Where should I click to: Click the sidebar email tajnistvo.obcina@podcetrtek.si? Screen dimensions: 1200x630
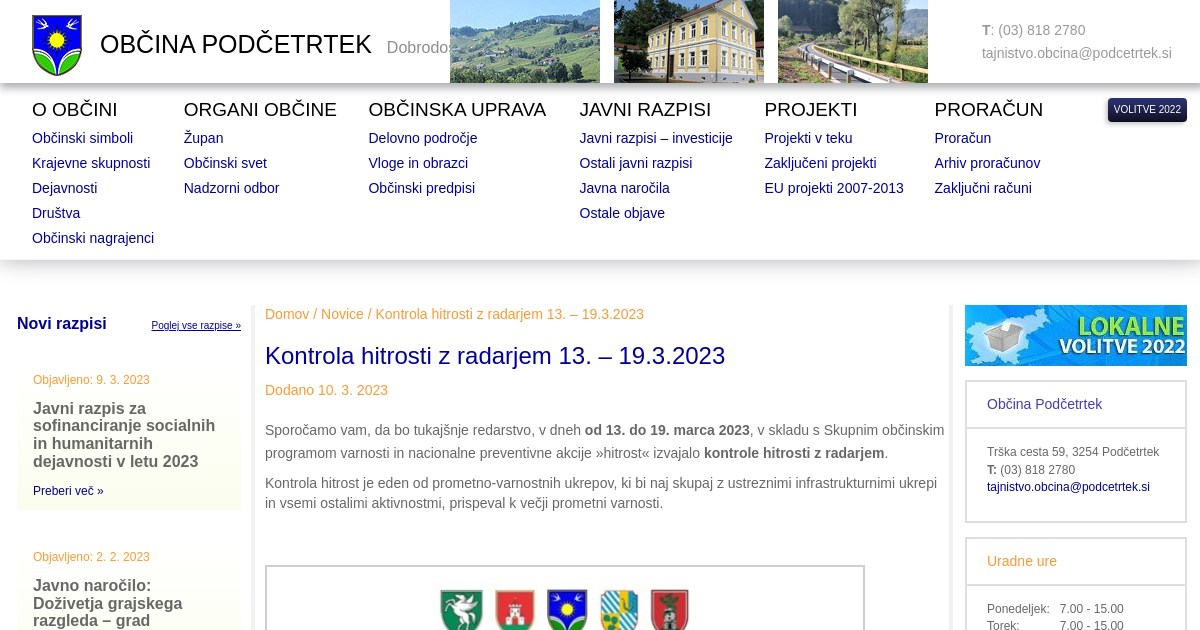point(1068,487)
